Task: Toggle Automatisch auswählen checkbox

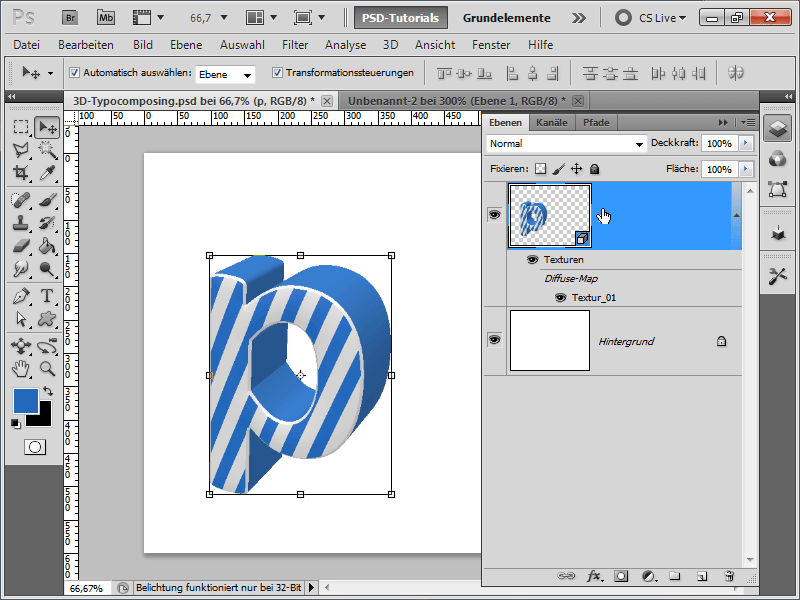Action: coord(74,72)
